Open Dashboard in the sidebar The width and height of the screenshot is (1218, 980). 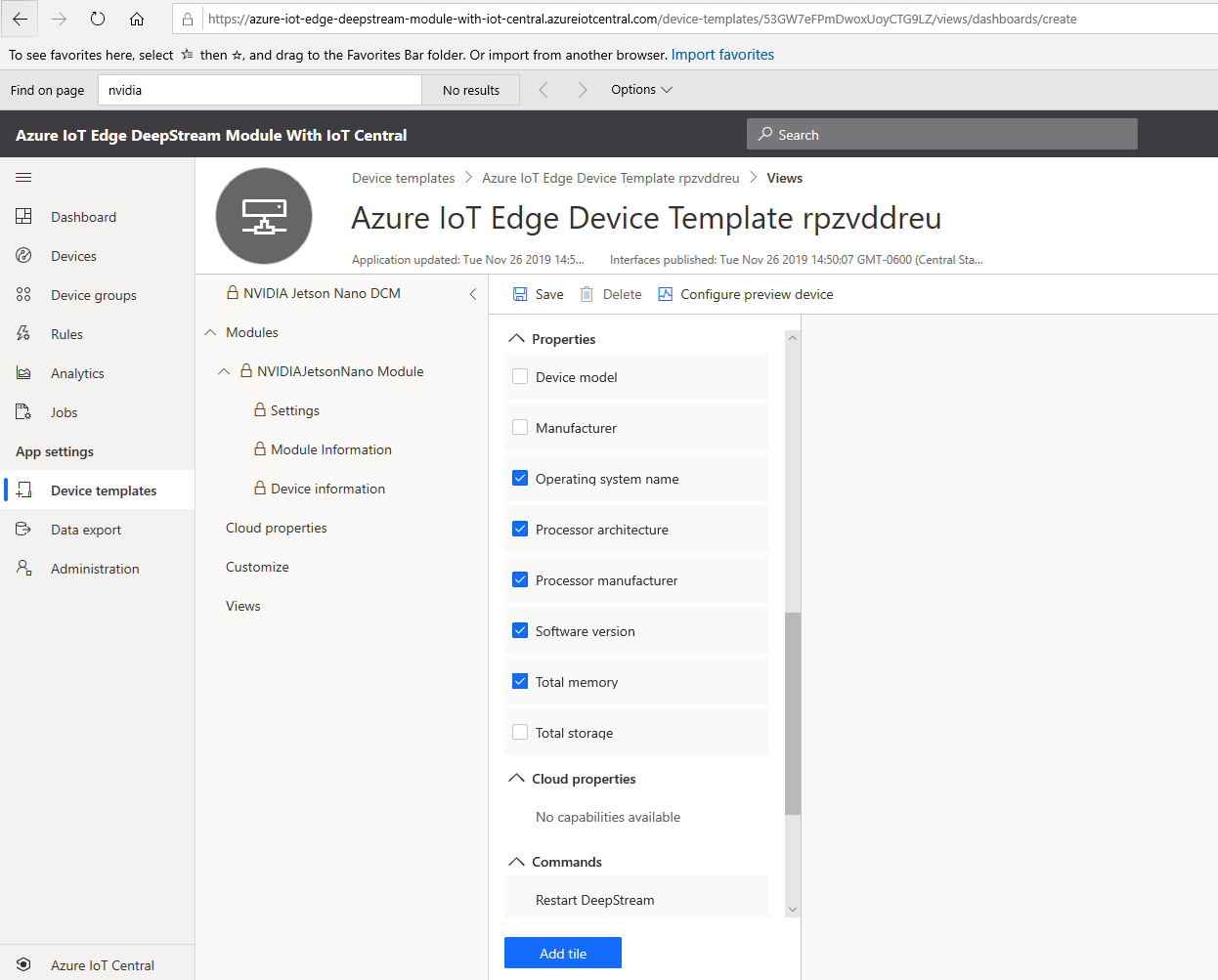pos(83,217)
